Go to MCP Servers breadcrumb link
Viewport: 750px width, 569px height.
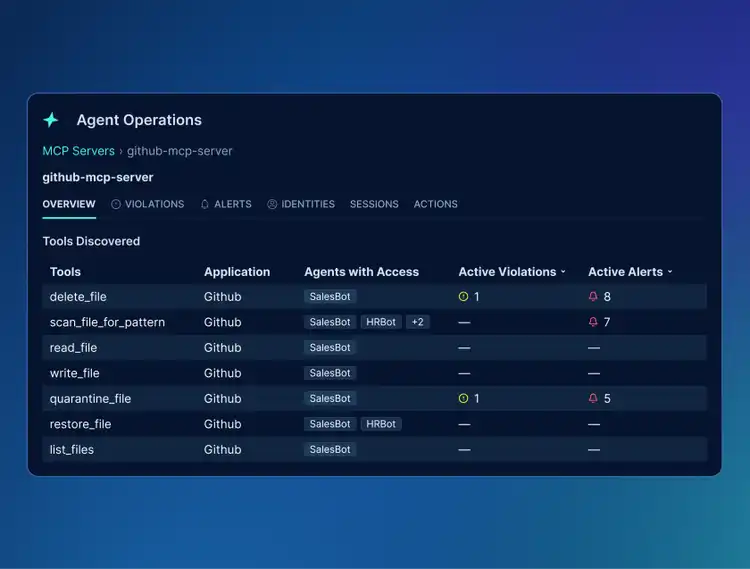[x=78, y=151]
